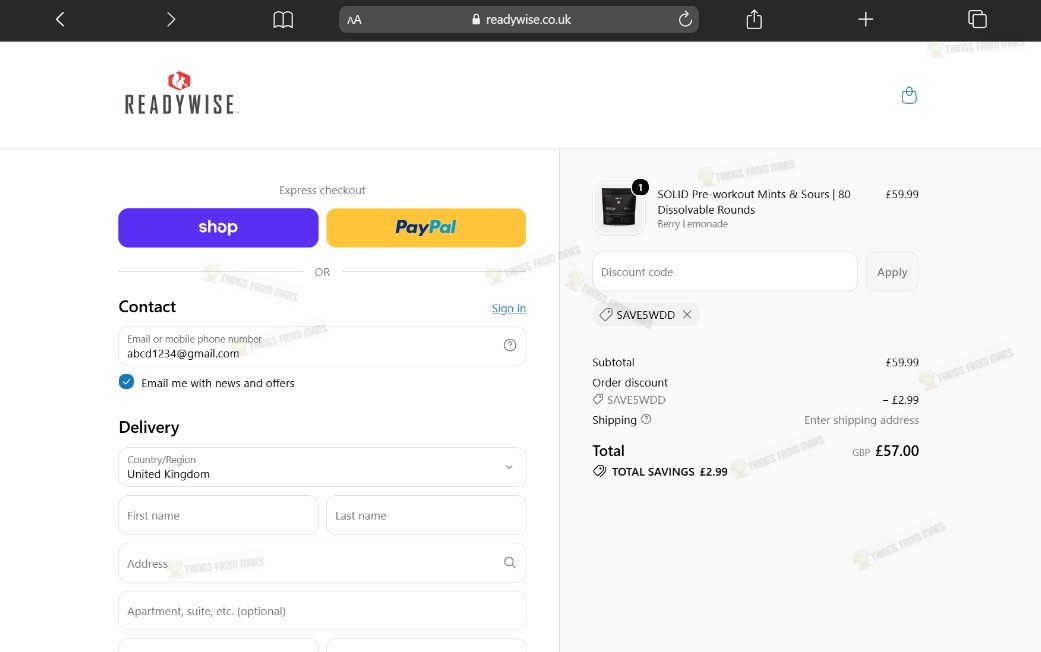Viewport: 1041px width, 652px height.
Task: Uncheck Email me with news and offers
Action: coord(126,382)
